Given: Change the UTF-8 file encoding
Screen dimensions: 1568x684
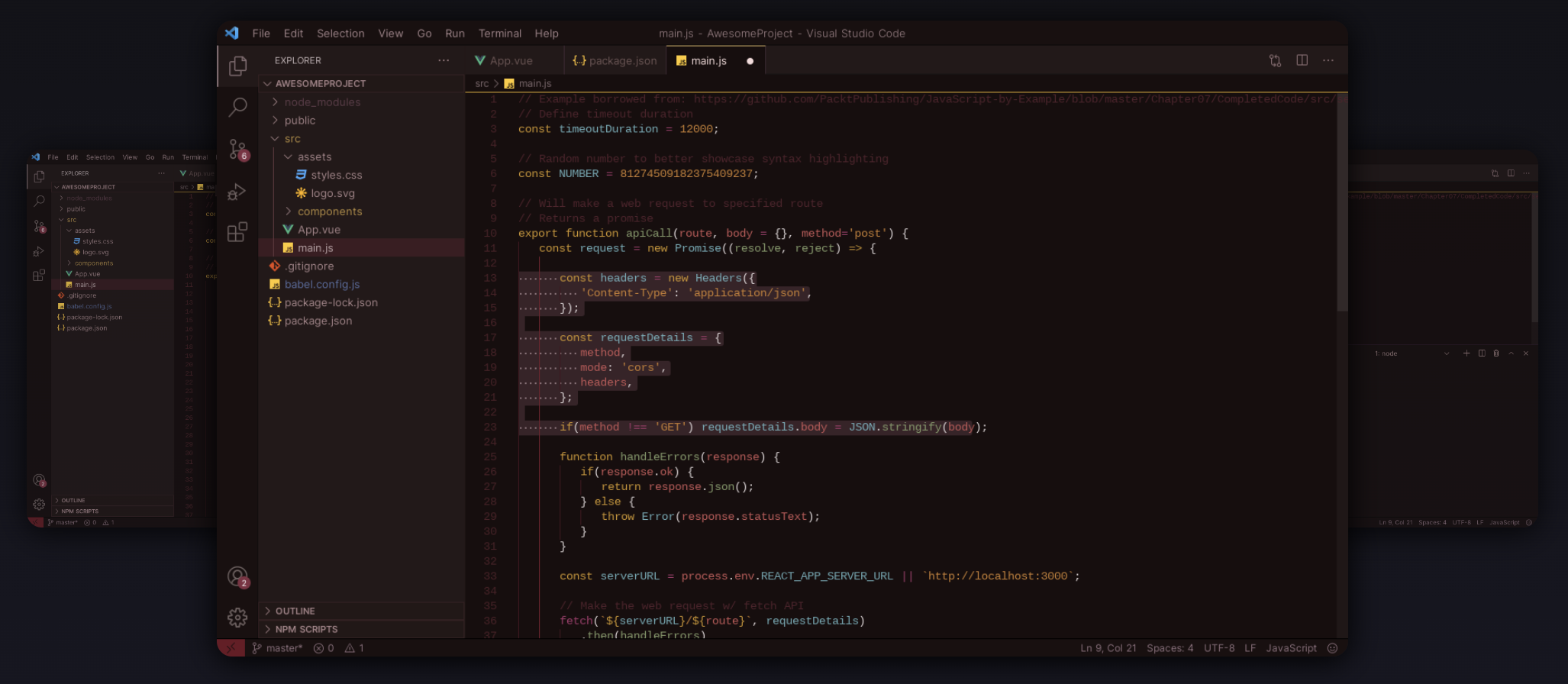Looking at the screenshot, I should [1219, 648].
